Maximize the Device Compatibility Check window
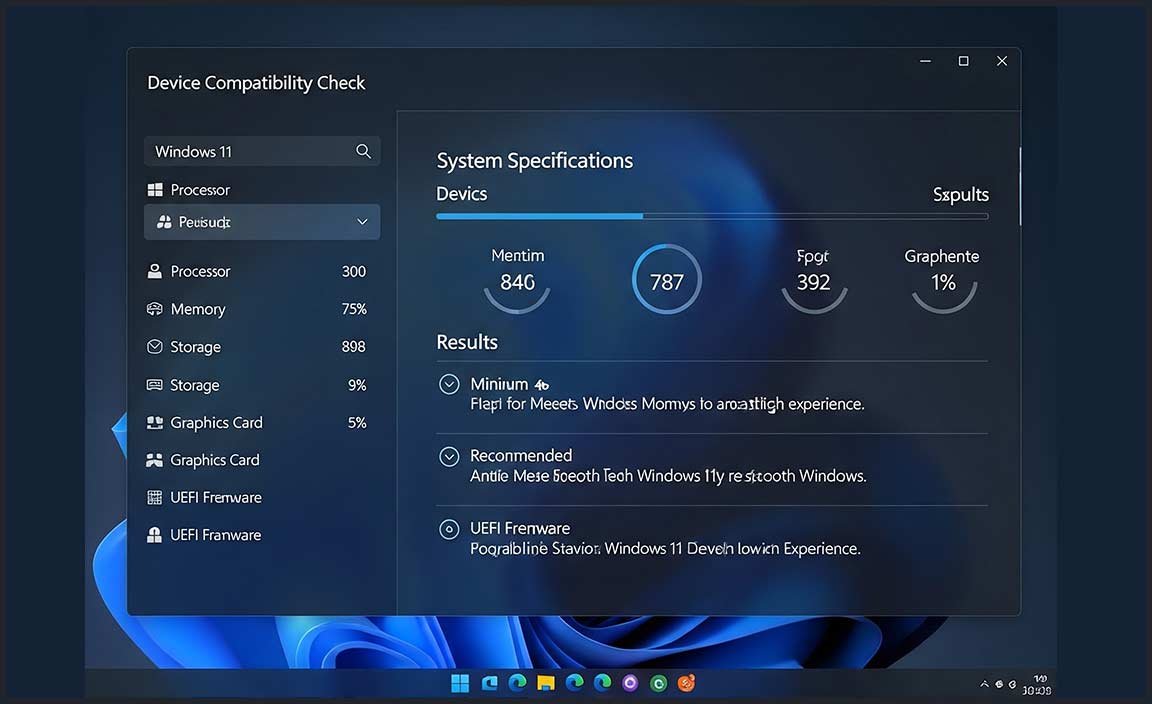The width and height of the screenshot is (1152, 704). click(x=963, y=61)
